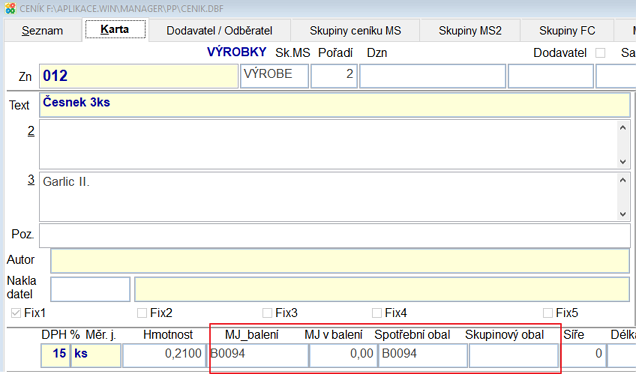Open the Dodavatel / Odběratel tab

pos(219,31)
